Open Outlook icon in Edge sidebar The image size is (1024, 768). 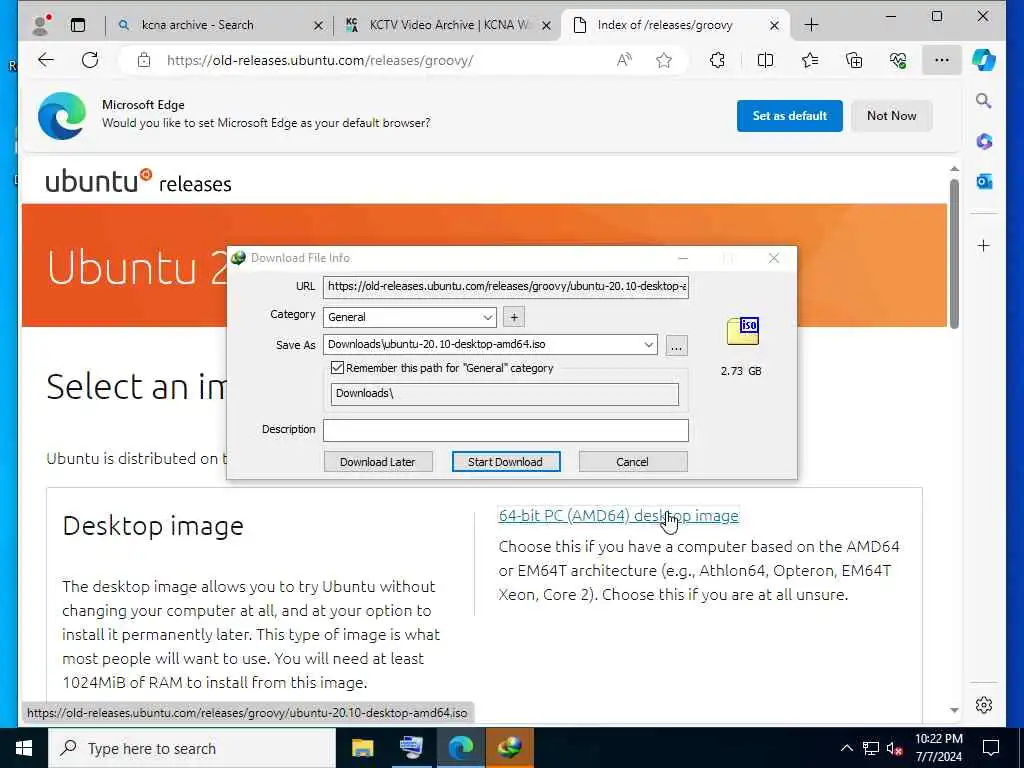tap(984, 181)
